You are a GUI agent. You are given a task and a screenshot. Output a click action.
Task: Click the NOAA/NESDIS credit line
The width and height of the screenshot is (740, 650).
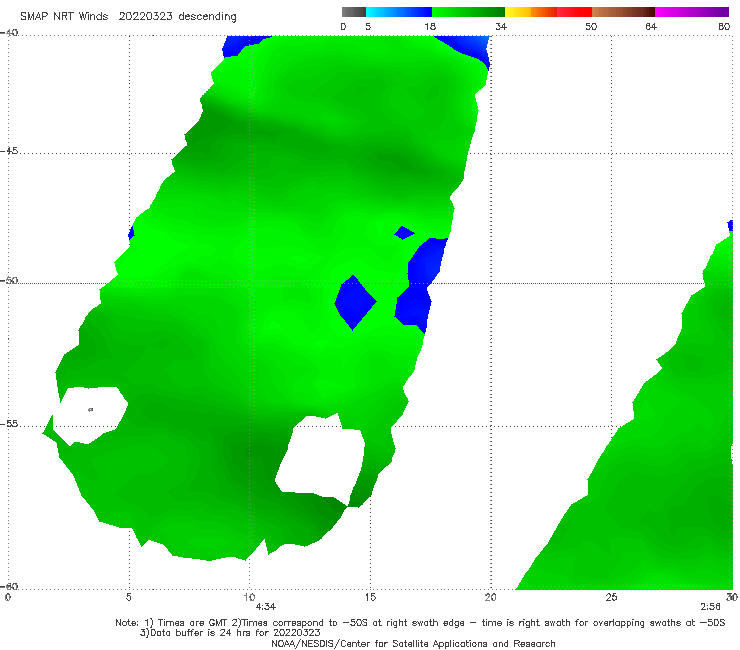coord(413,643)
